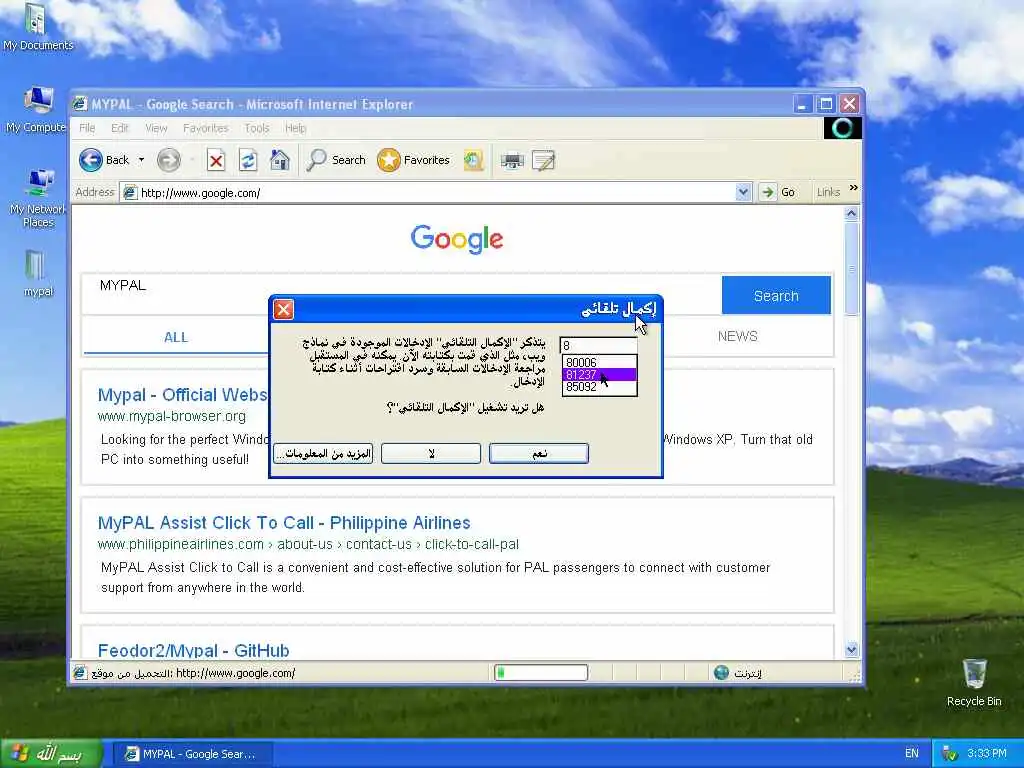Click the system tray icon near clock
The image size is (1024, 768).
pos(950,754)
